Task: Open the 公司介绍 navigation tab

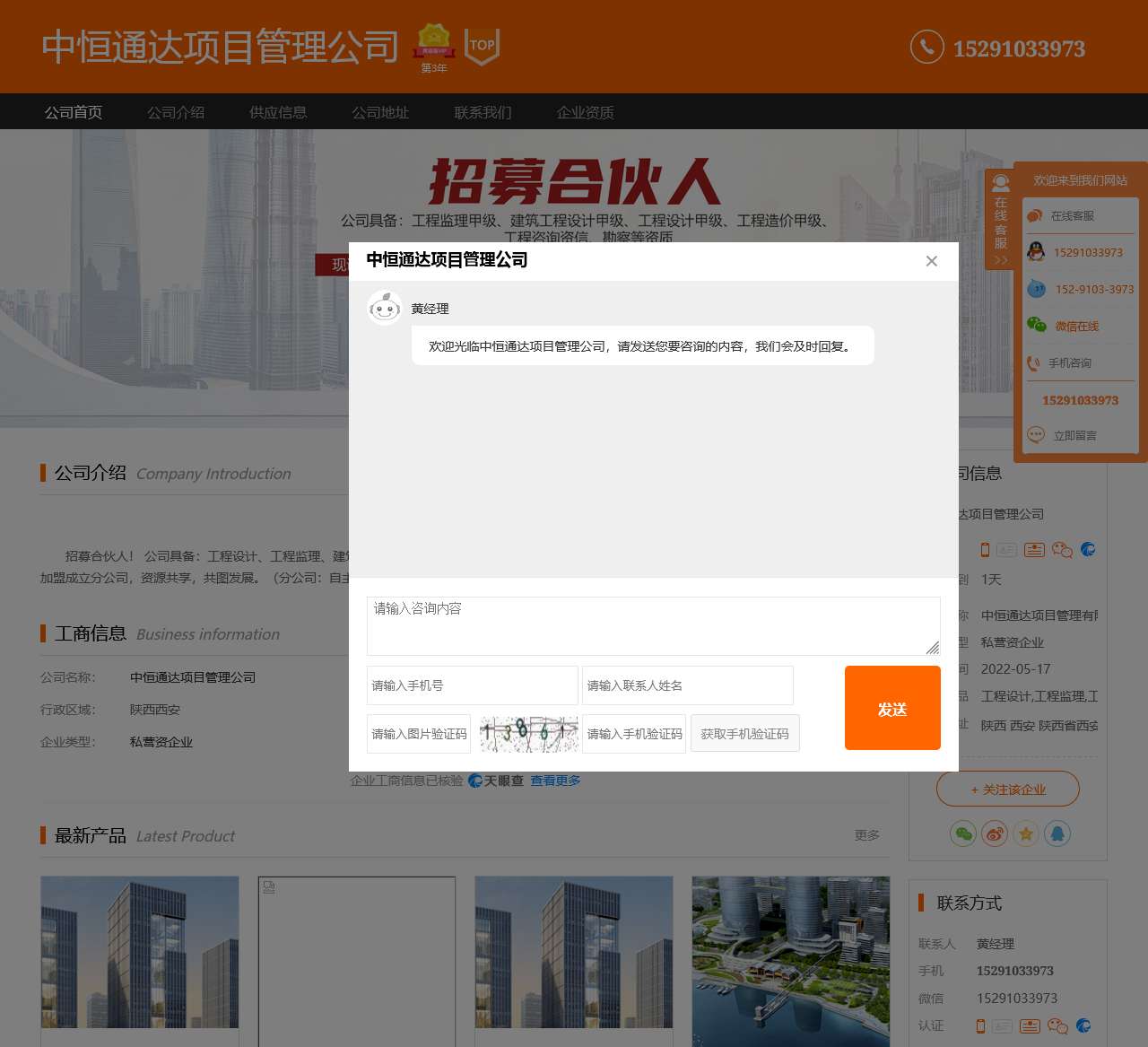Action: pos(176,112)
